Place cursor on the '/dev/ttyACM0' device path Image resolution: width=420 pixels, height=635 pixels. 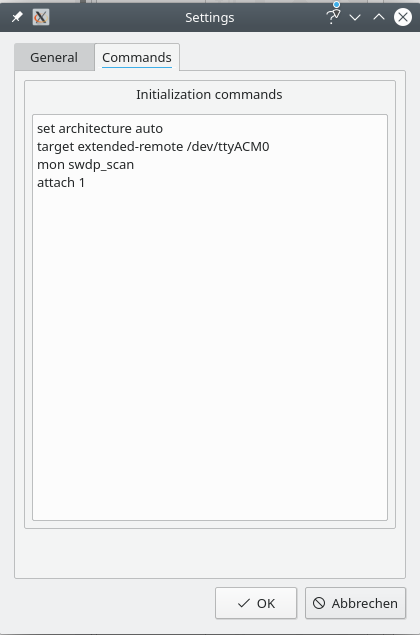click(228, 147)
